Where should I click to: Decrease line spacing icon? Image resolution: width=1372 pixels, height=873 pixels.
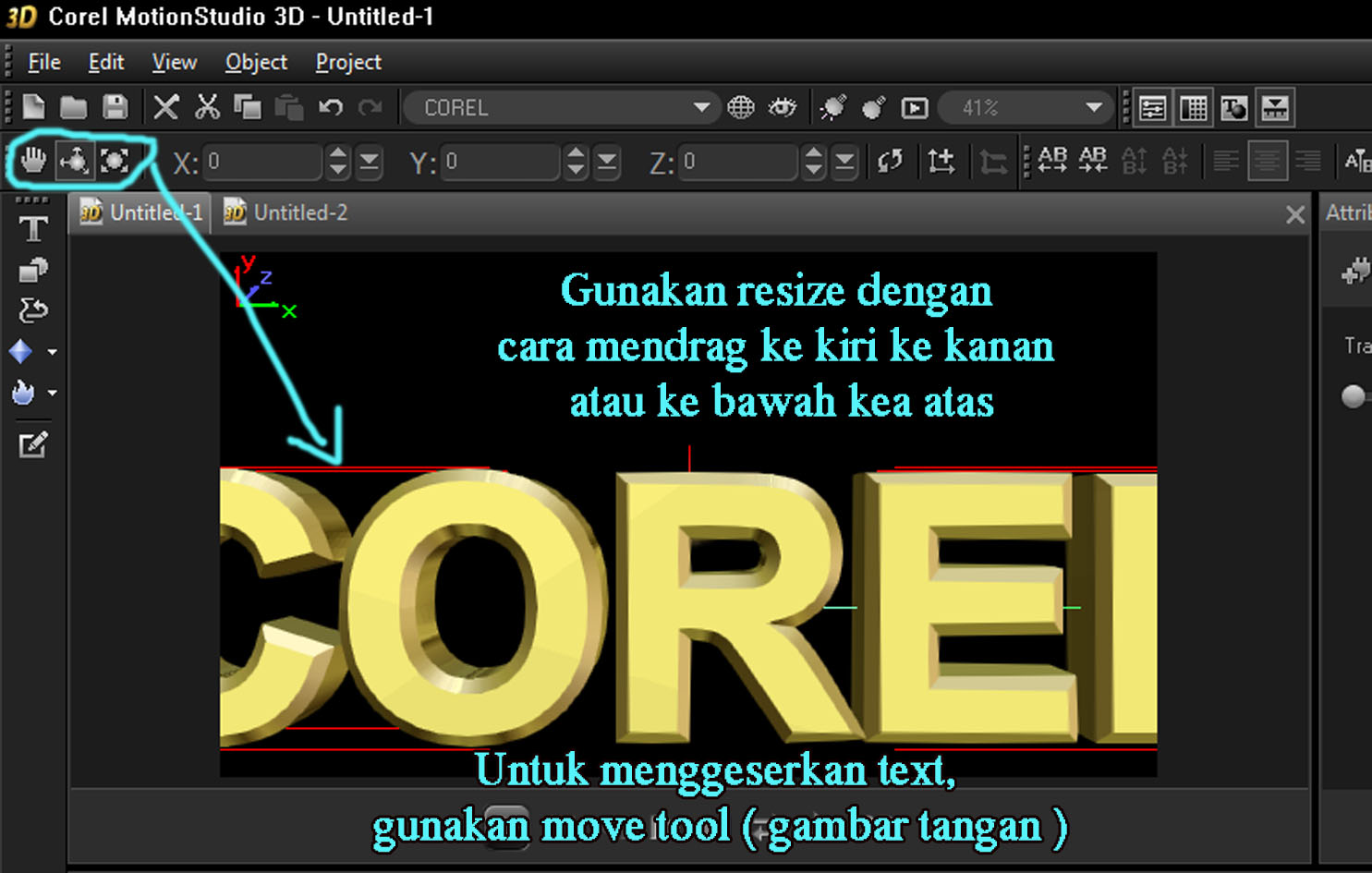pyautogui.click(x=1174, y=162)
